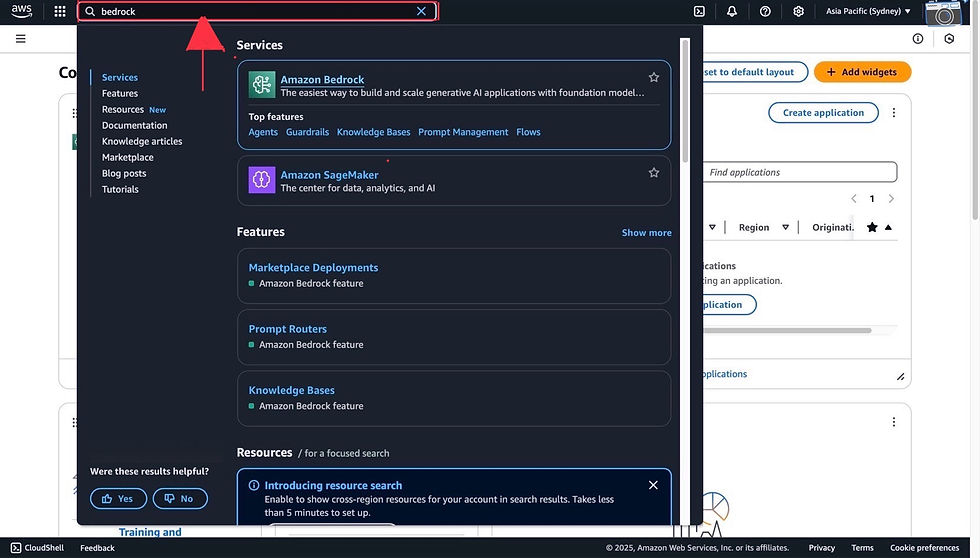Select Blog posts search category
This screenshot has width=980, height=558.
(x=124, y=174)
